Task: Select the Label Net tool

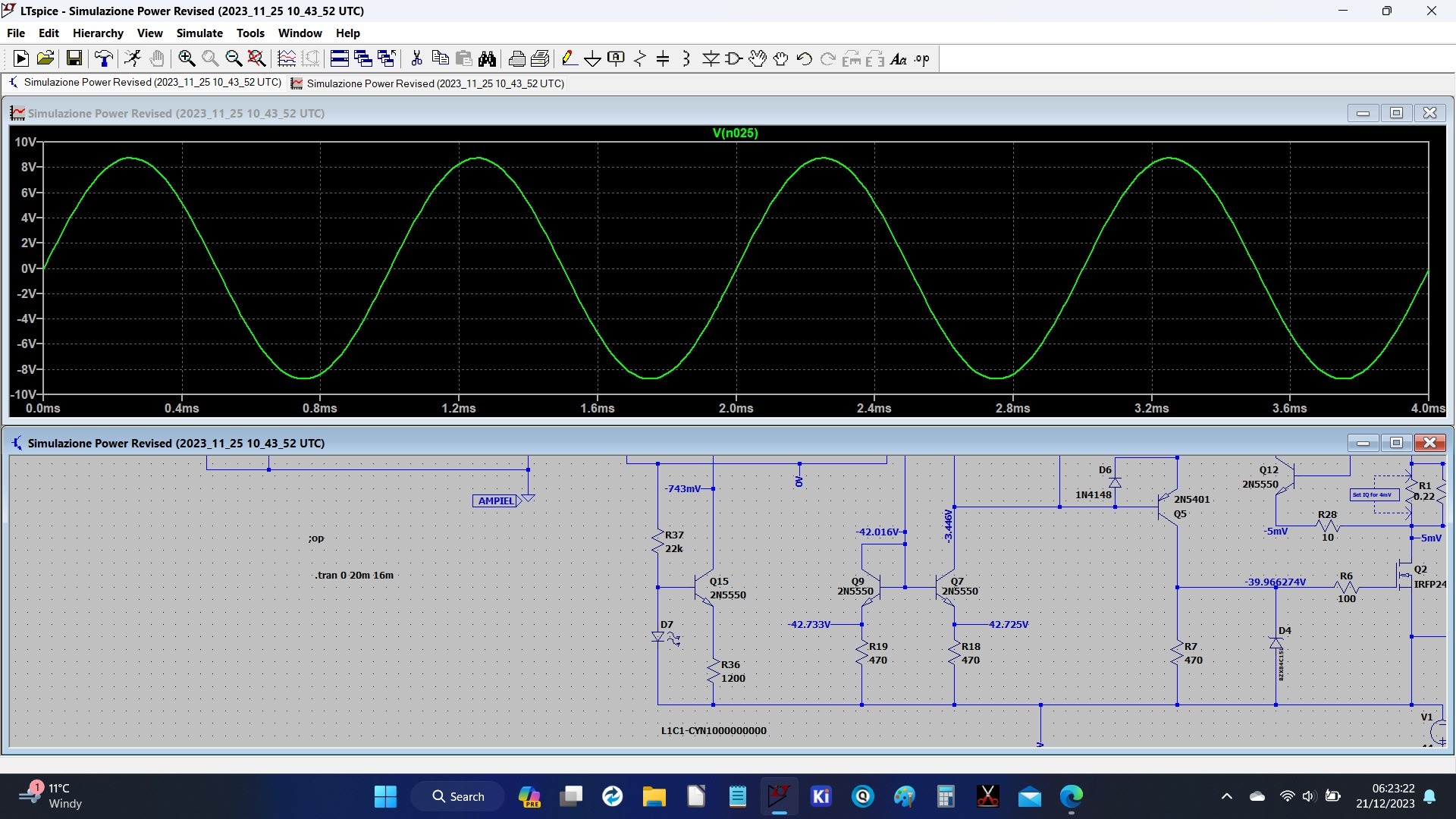Action: click(617, 58)
